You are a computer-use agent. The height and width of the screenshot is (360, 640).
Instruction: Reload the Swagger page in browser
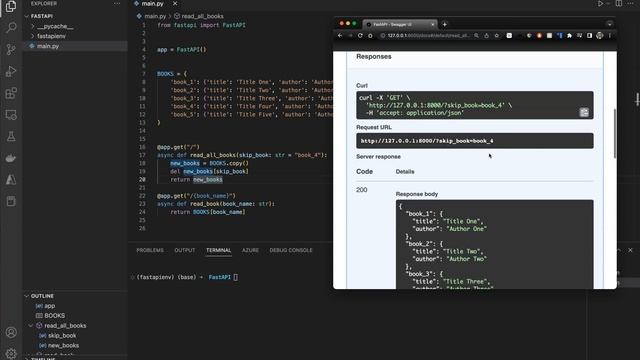click(360, 36)
